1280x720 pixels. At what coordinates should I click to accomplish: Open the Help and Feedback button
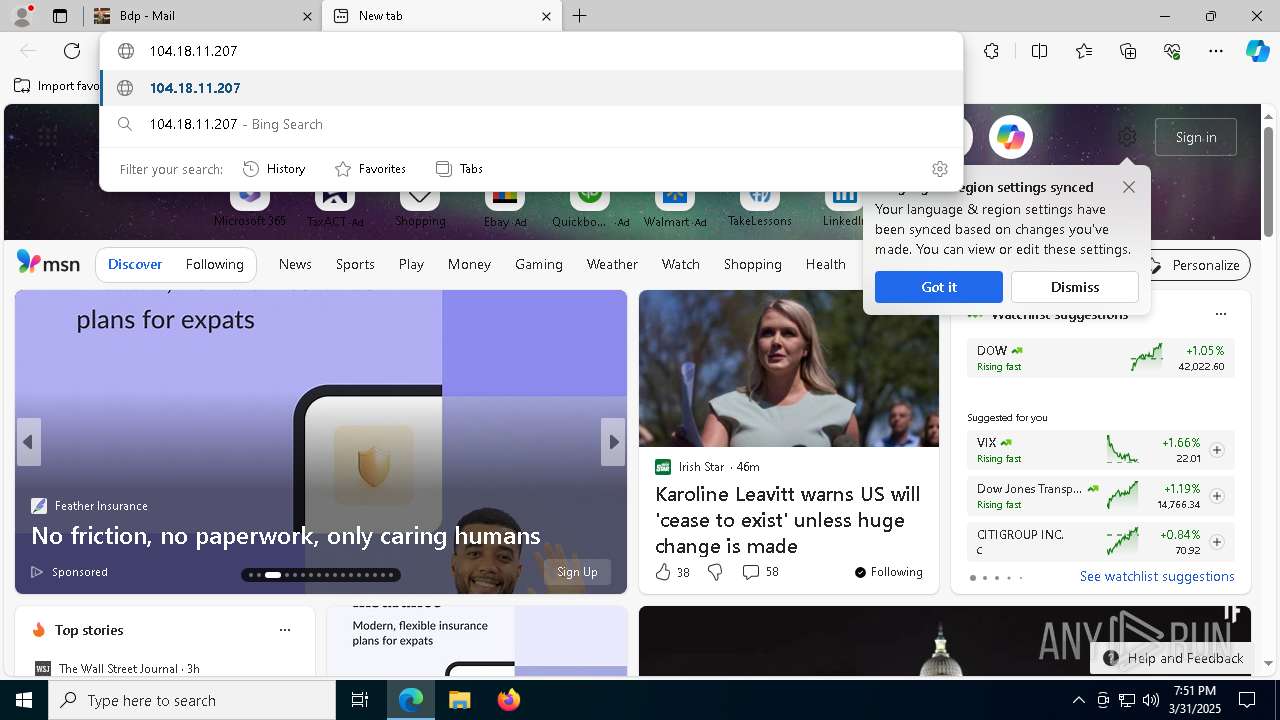point(1174,658)
